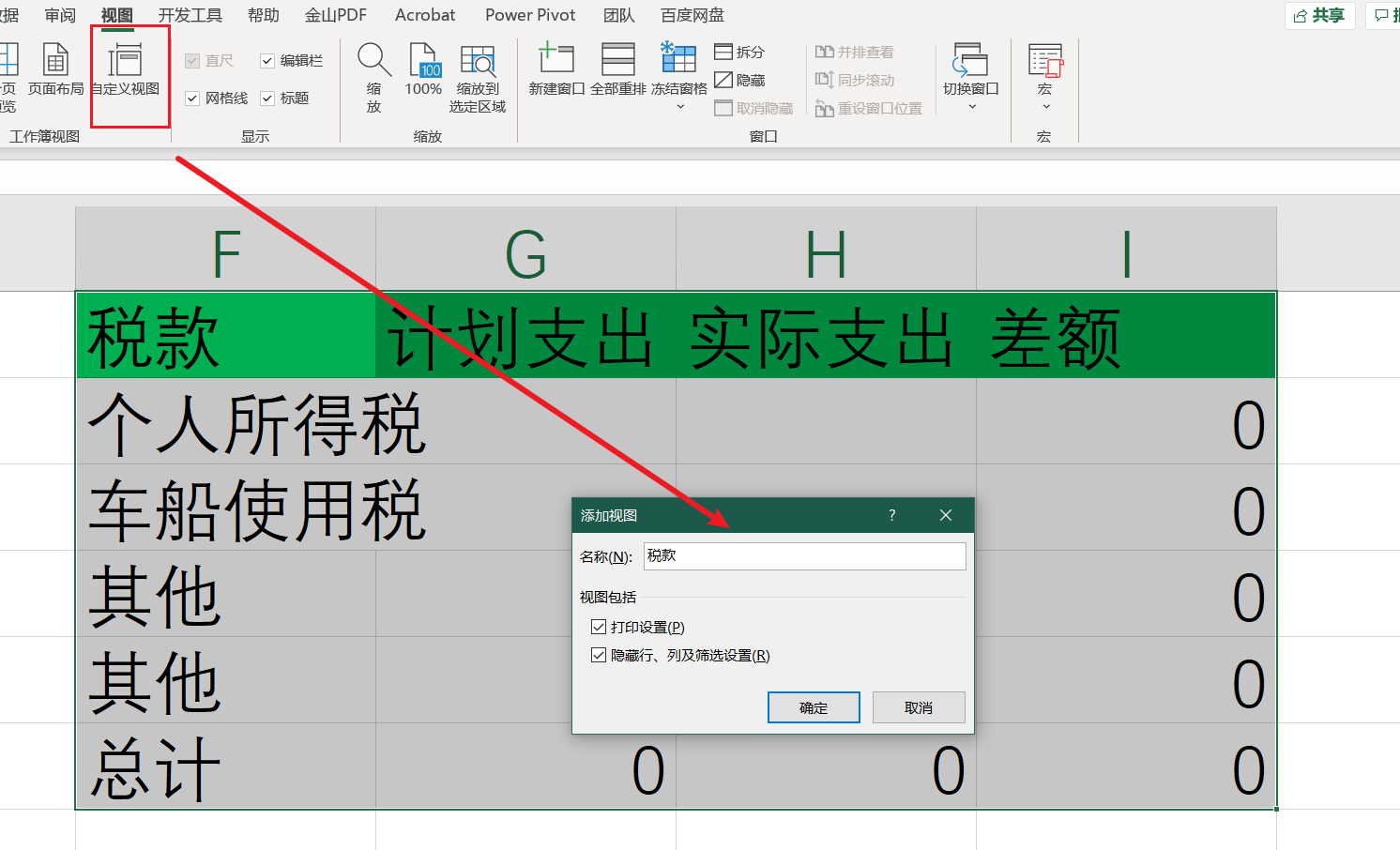Expand the Macros dropdown arrow
The width and height of the screenshot is (1400, 850).
[x=1045, y=107]
